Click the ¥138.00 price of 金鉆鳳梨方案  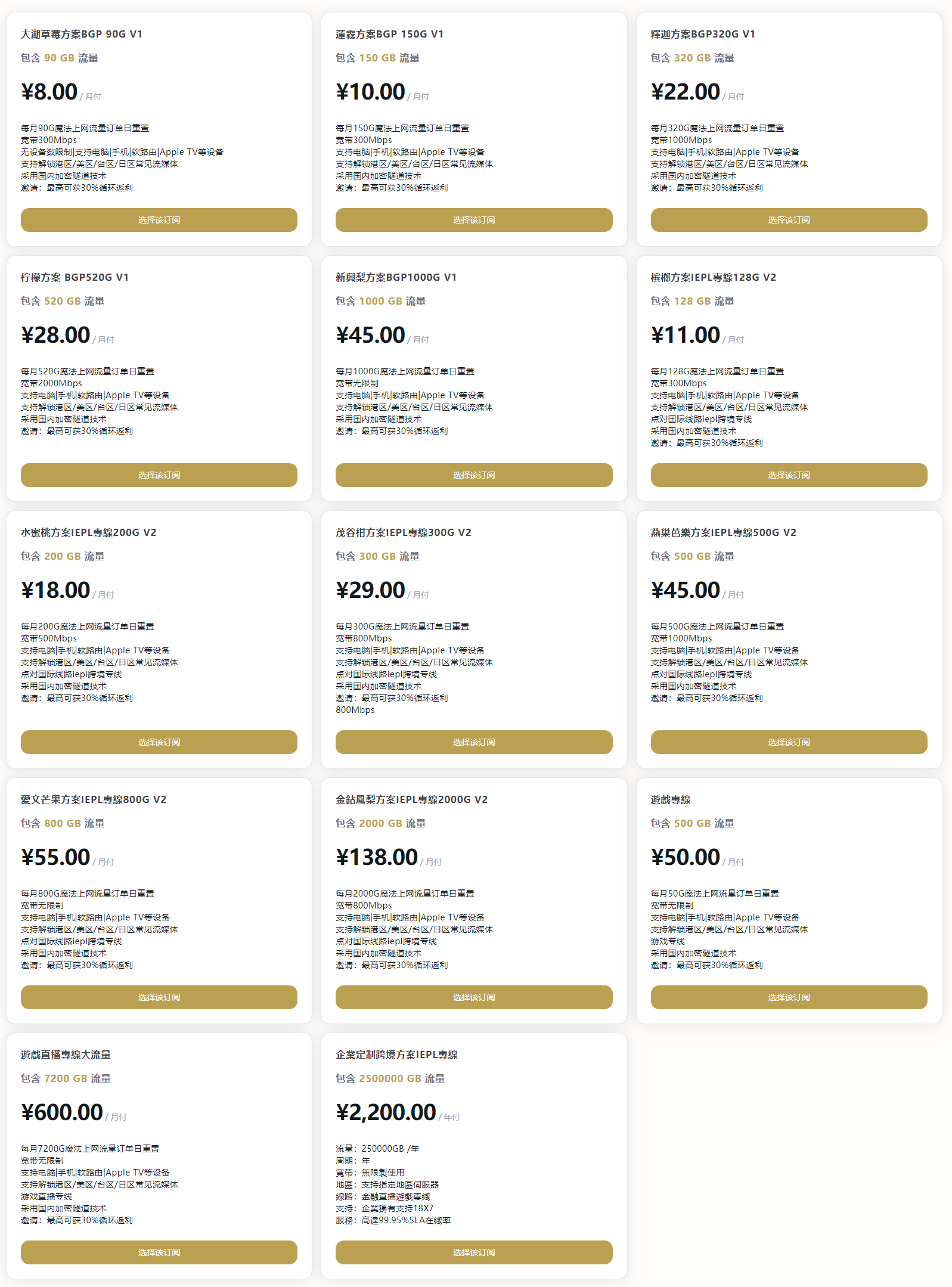tap(377, 857)
